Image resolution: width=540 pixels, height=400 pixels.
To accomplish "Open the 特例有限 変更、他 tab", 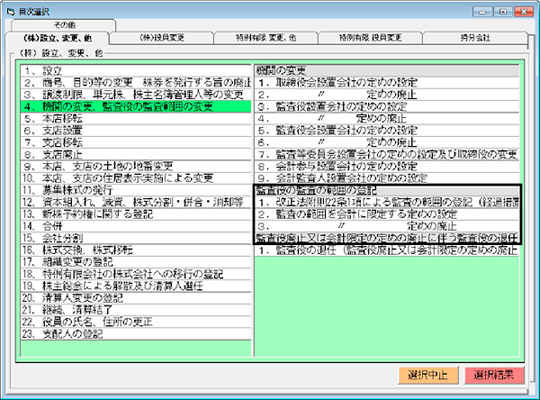I will (x=266, y=38).
